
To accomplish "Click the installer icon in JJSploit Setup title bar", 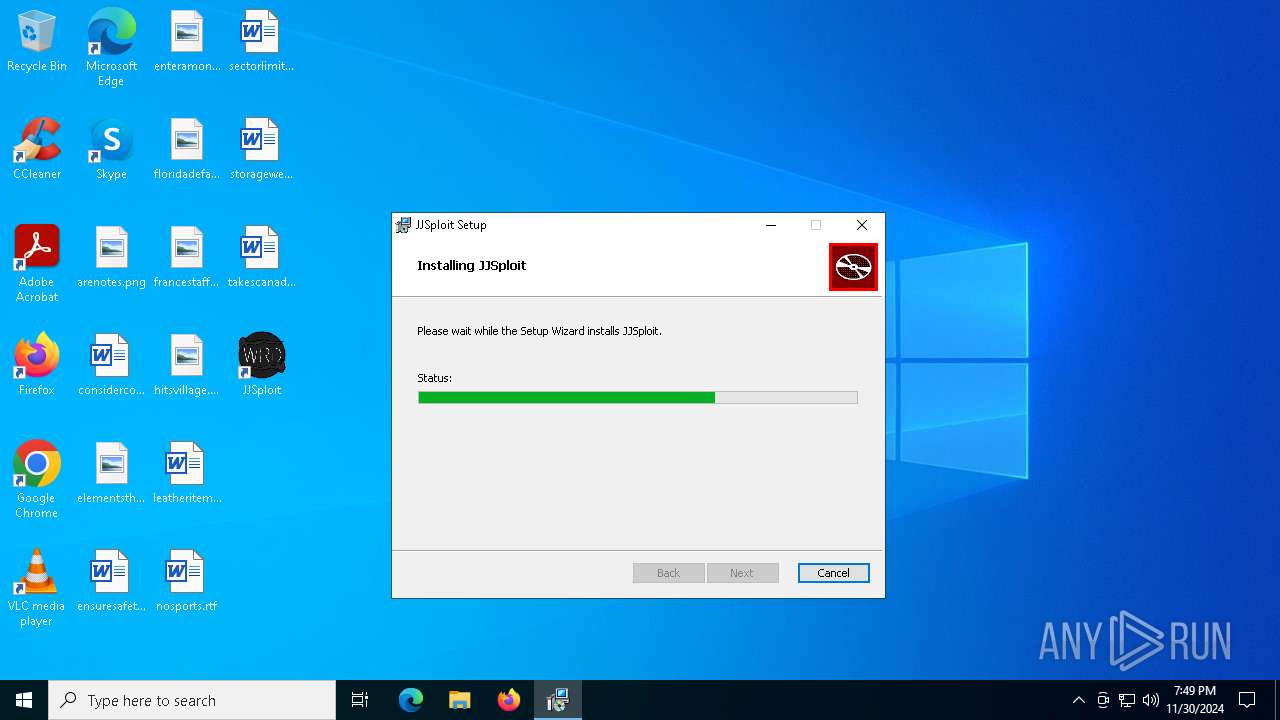I will (x=403, y=225).
